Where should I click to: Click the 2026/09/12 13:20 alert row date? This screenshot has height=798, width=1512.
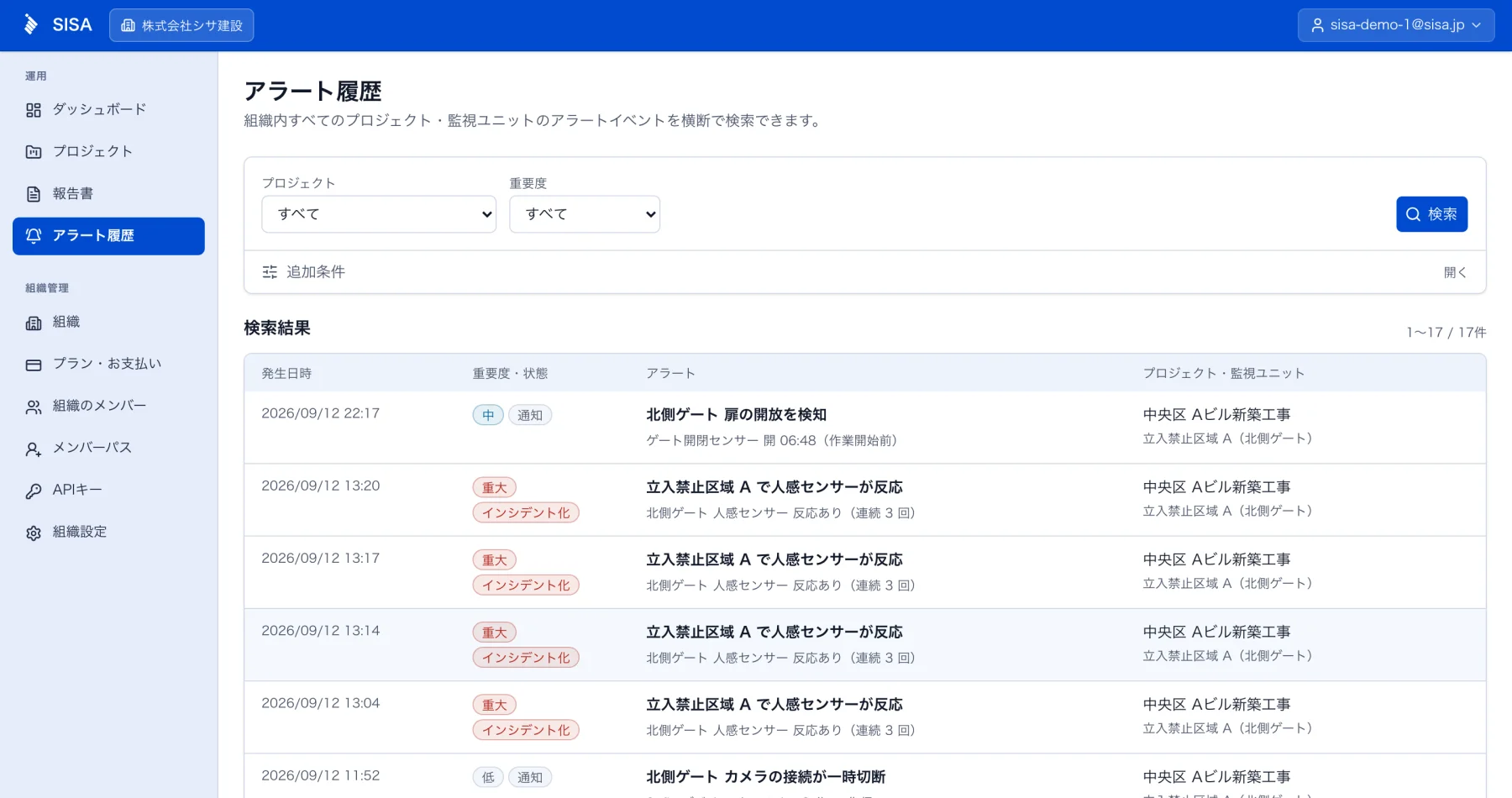coord(320,486)
